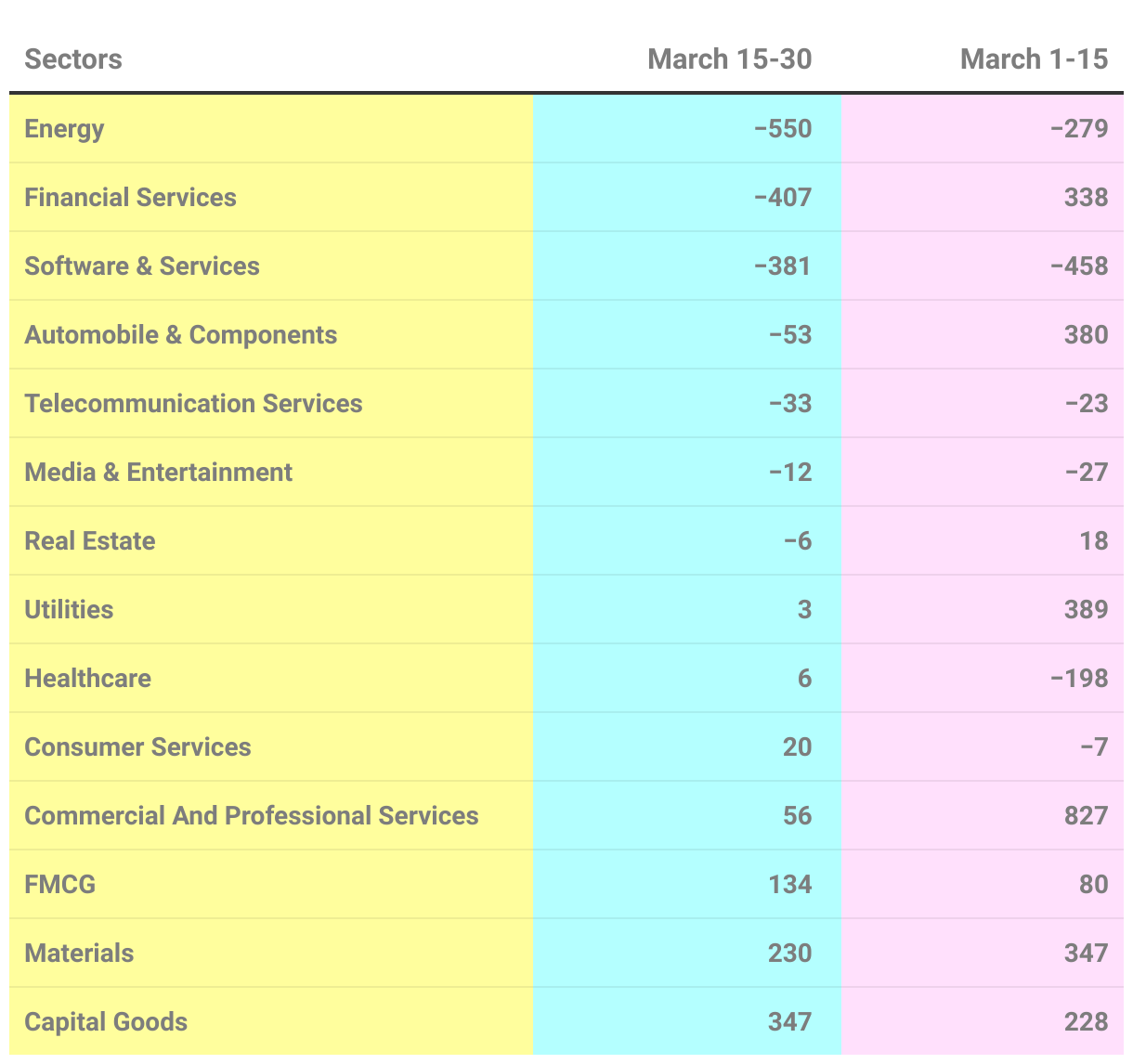
Task: Select the Telecommunication Services label
Action: 193,403
